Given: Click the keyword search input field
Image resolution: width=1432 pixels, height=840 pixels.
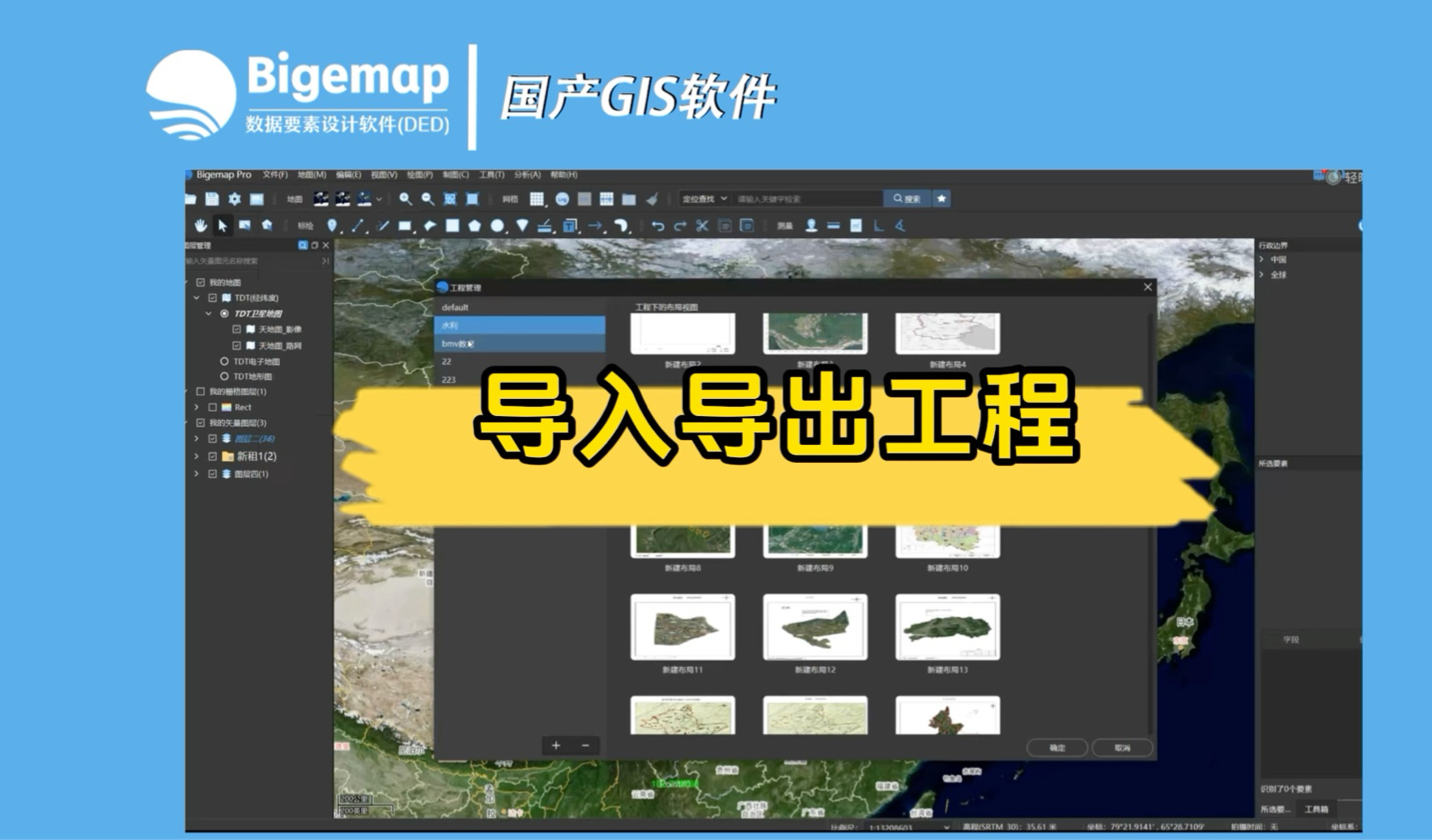Looking at the screenshot, I should click(807, 198).
